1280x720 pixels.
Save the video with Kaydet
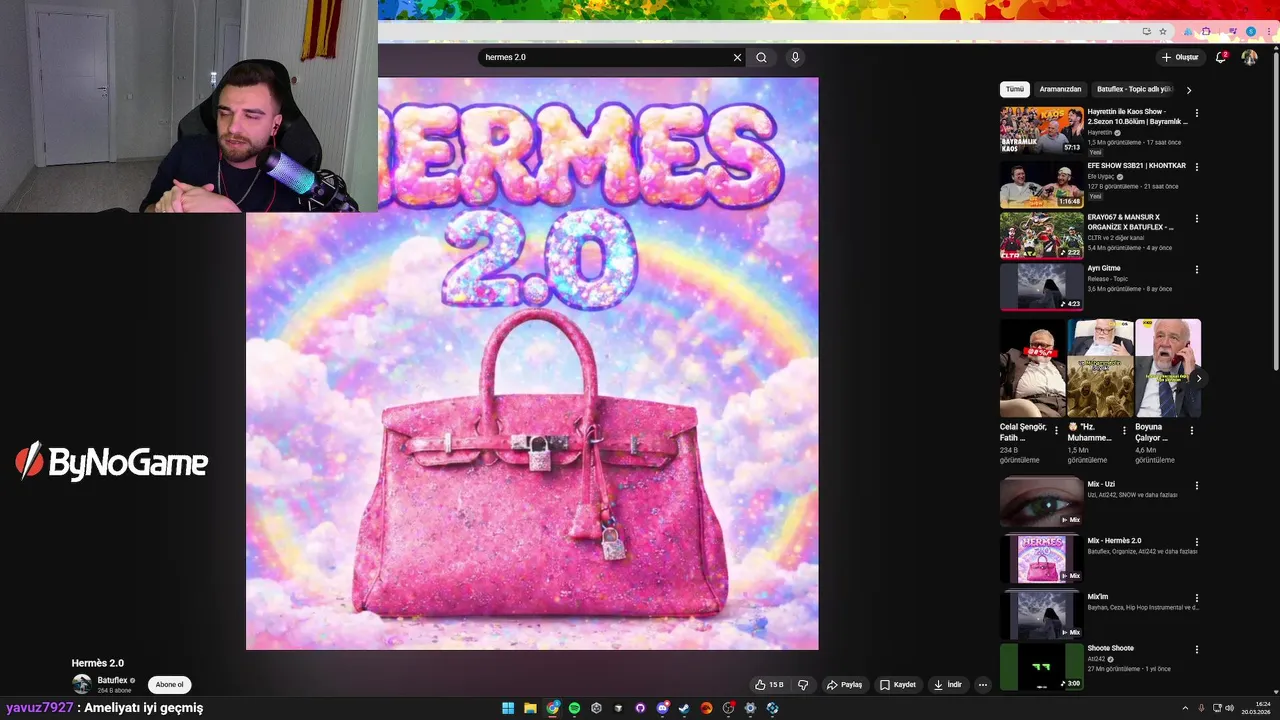898,685
